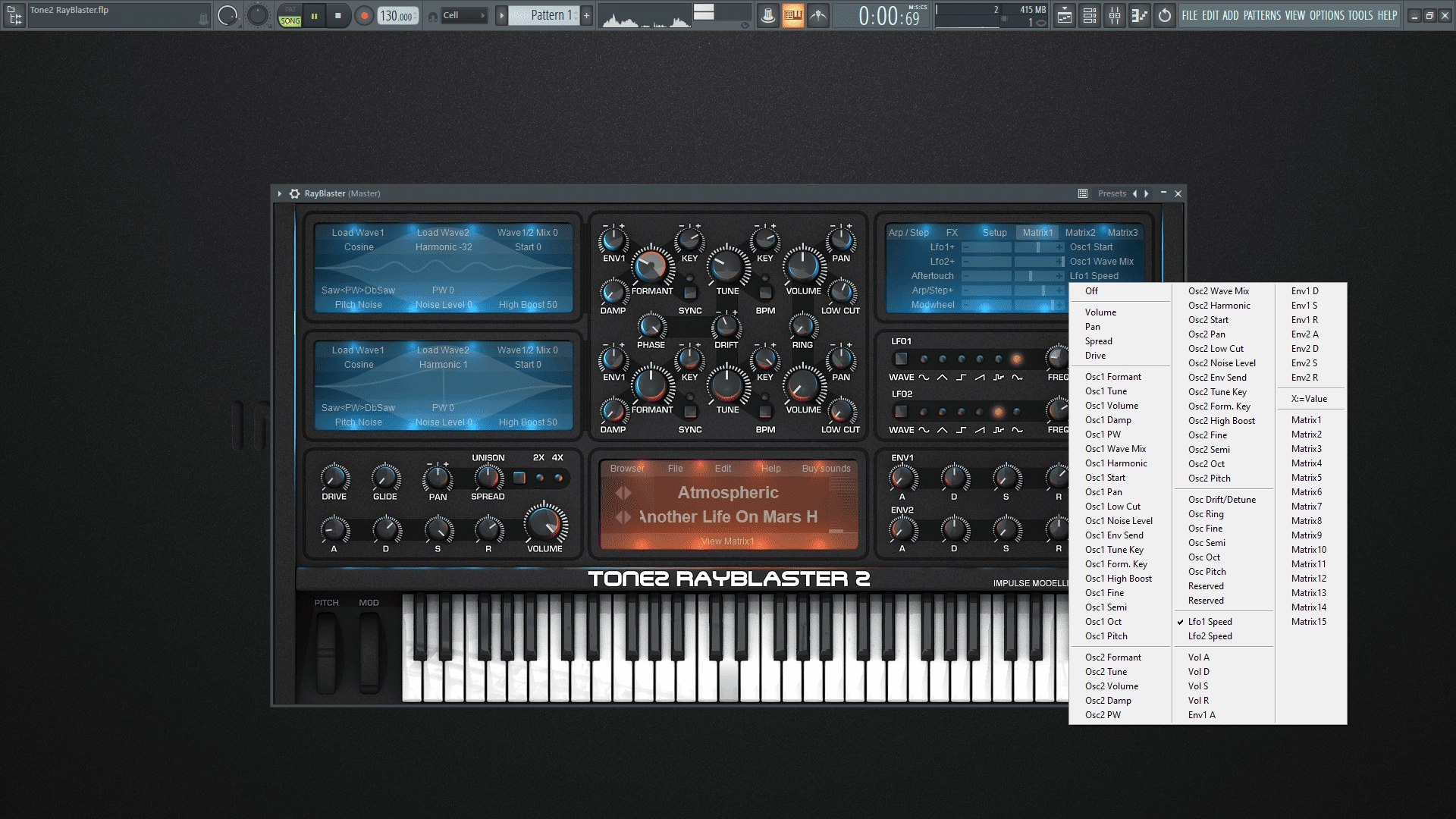Toggle the LFO1 square sync button

901,359
